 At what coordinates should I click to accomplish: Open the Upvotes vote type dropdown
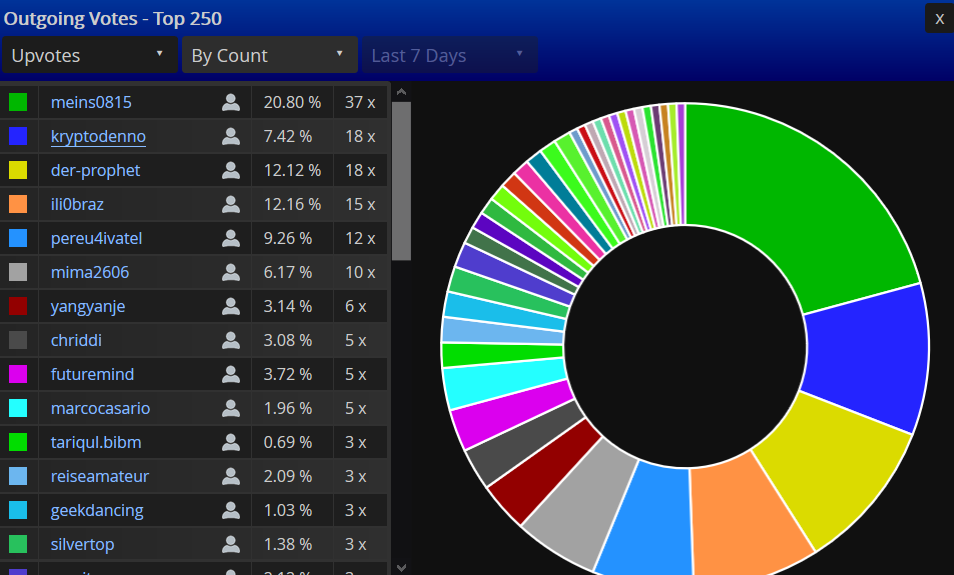(x=89, y=55)
